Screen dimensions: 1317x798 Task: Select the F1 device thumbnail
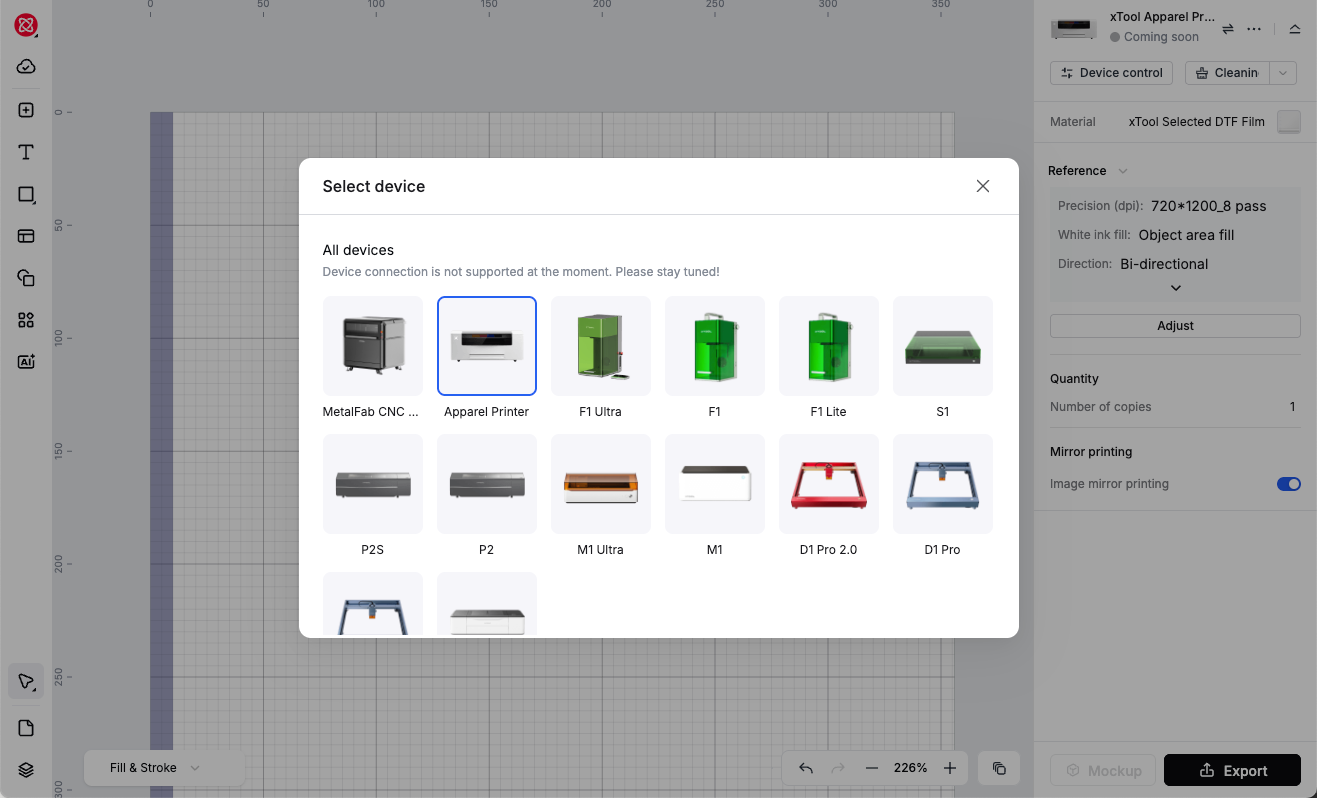coord(715,346)
